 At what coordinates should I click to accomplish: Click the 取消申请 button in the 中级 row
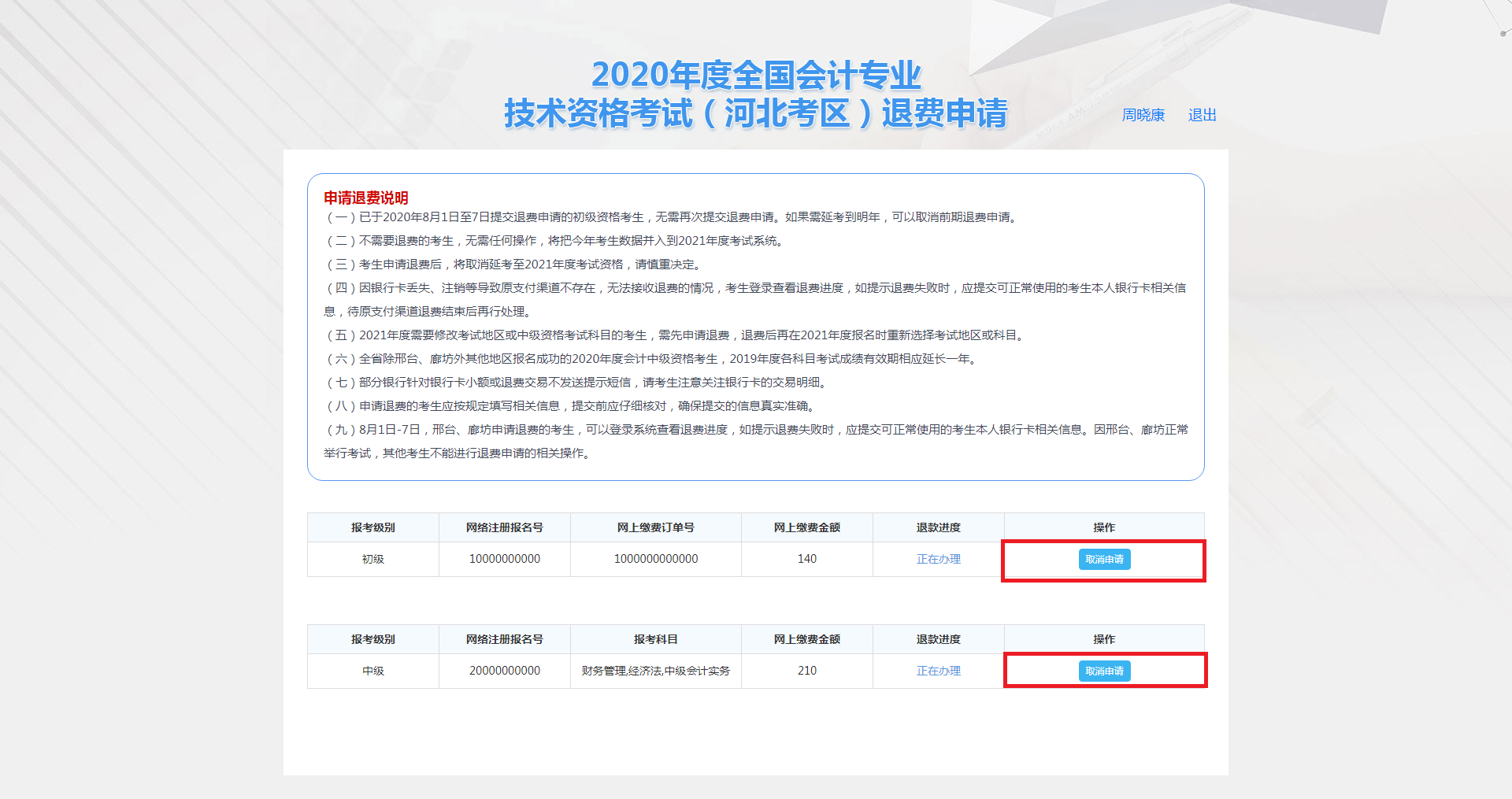1102,671
